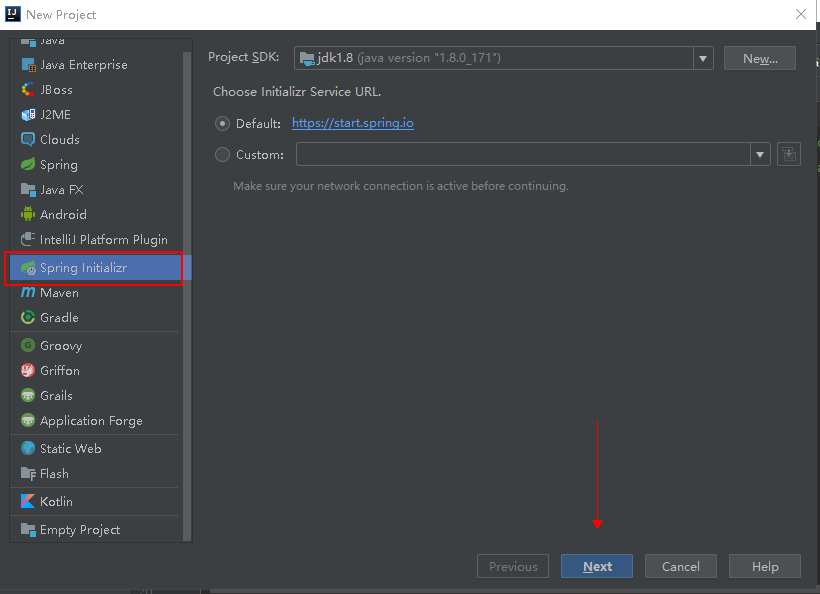Open the Project SDK dropdown arrow
Image resolution: width=820 pixels, height=594 pixels.
pos(703,58)
